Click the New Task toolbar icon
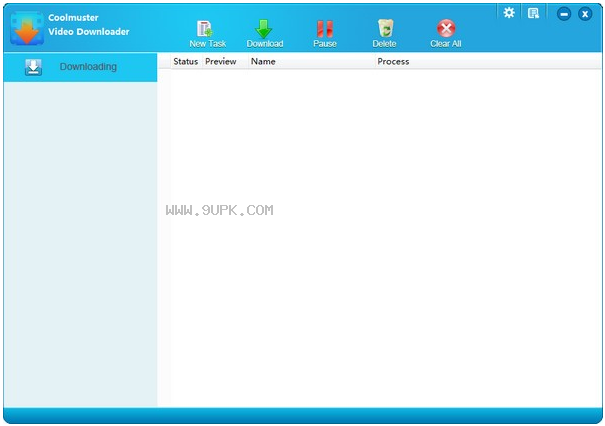Viewport: 605px width, 426px height. tap(204, 29)
